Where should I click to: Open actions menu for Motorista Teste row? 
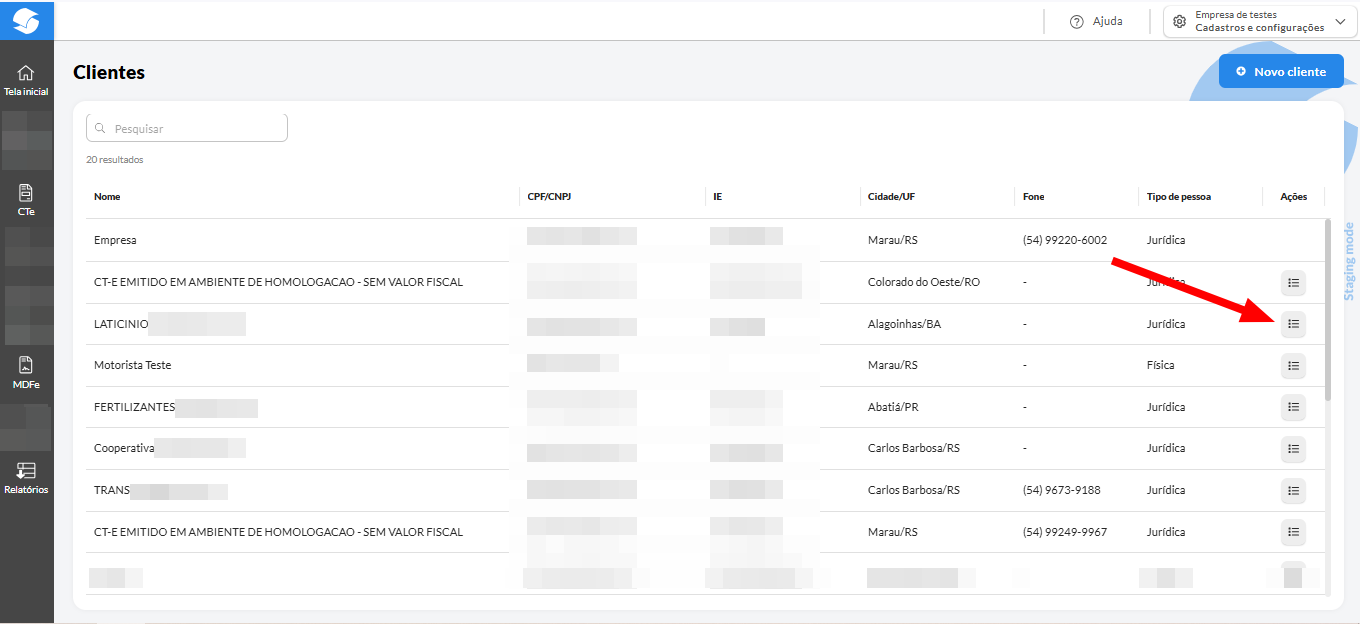1293,366
